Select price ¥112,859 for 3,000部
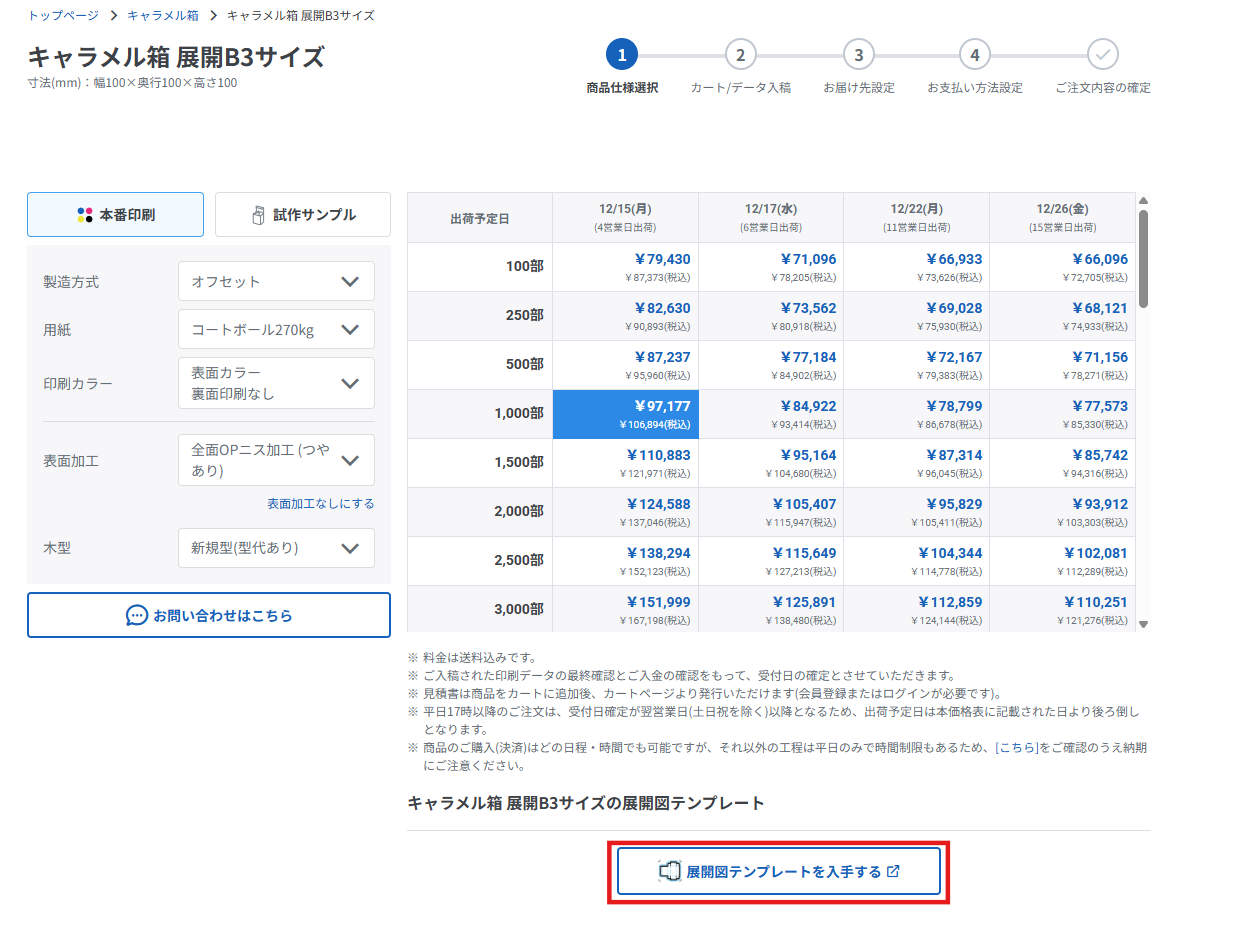This screenshot has width=1252, height=925. [917, 609]
